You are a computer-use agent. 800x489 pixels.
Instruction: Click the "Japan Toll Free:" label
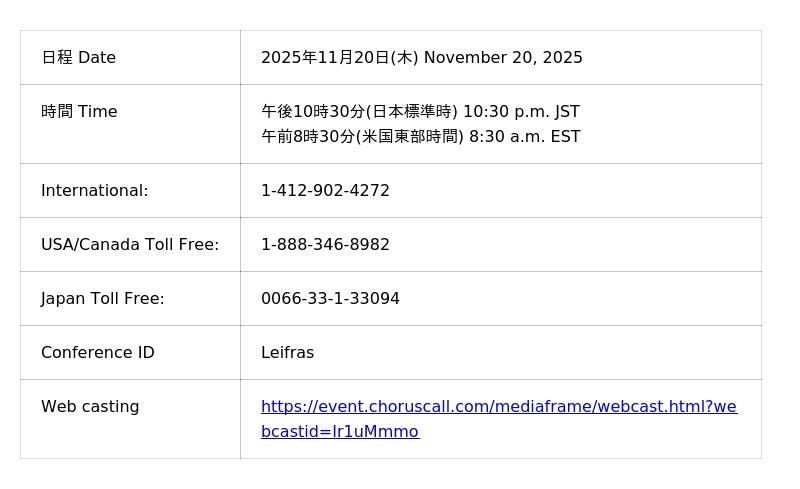[x=103, y=299]
